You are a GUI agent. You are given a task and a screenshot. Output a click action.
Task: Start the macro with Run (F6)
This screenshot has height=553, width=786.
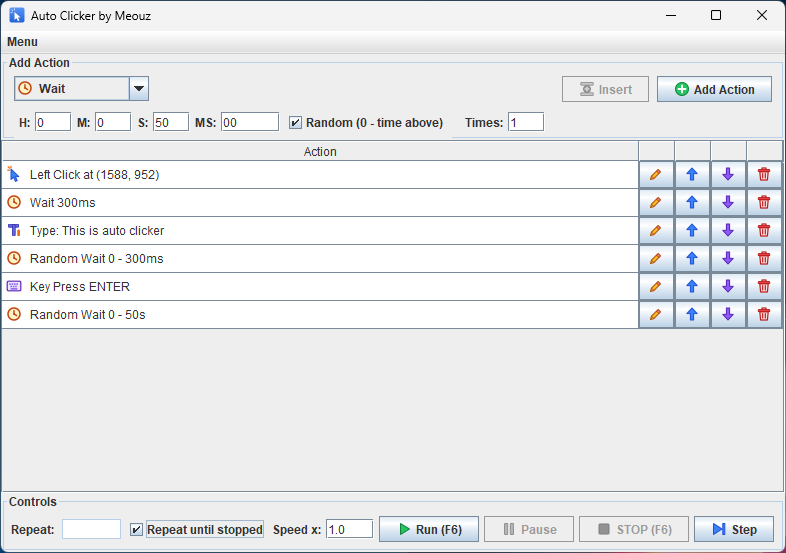click(x=429, y=529)
